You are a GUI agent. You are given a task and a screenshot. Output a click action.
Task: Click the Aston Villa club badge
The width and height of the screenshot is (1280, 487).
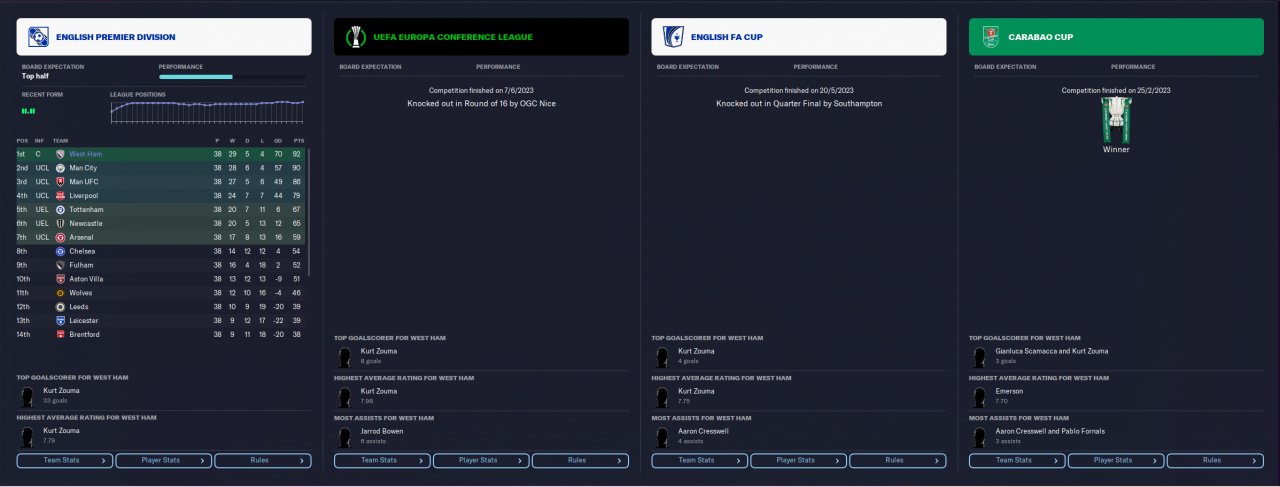60,279
